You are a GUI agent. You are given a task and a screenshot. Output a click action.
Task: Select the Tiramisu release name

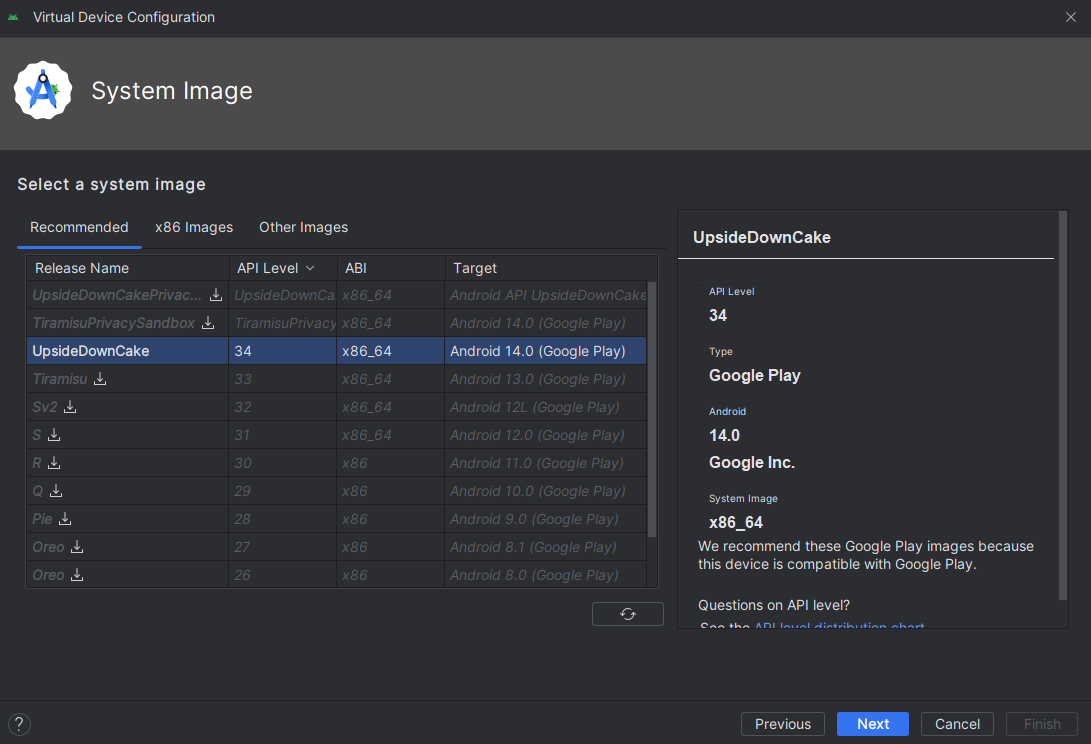(60, 379)
